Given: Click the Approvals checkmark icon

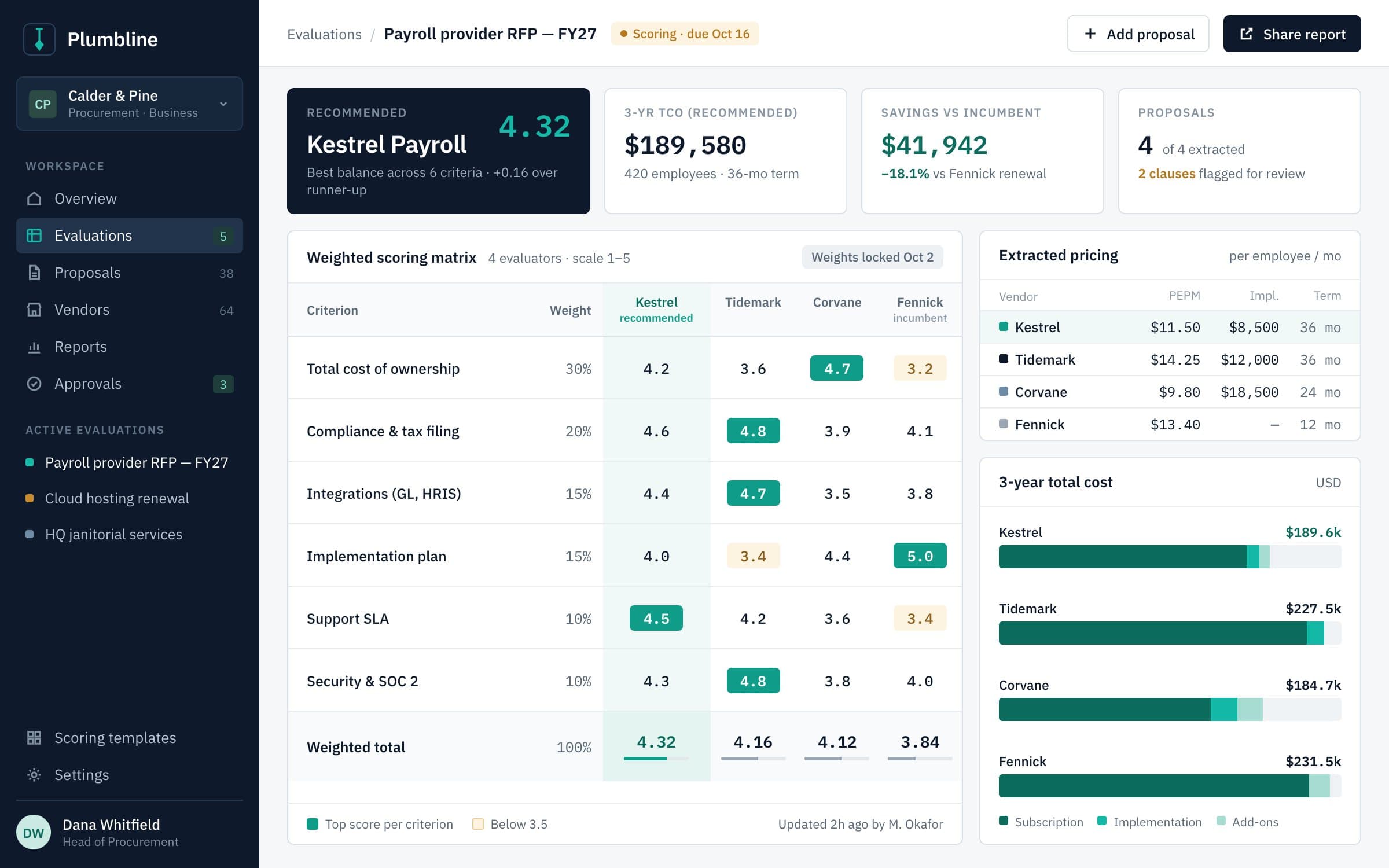Looking at the screenshot, I should (x=34, y=384).
